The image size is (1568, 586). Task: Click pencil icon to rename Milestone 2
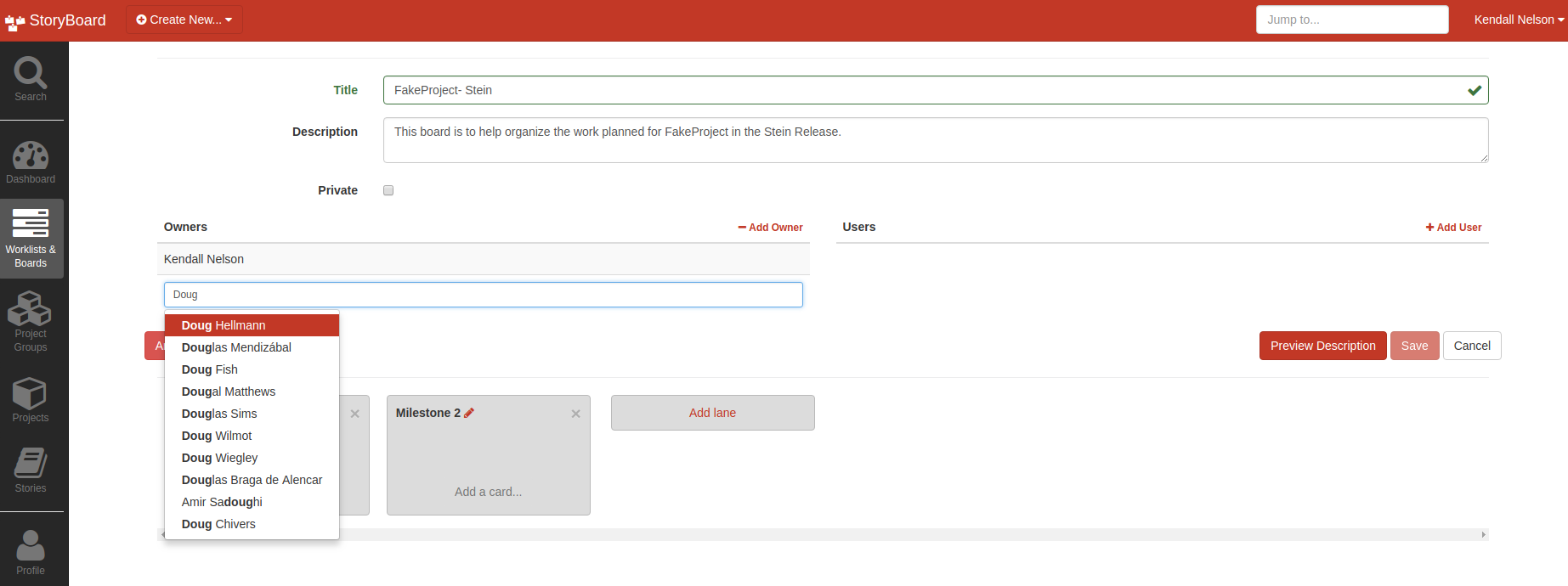[469, 413]
